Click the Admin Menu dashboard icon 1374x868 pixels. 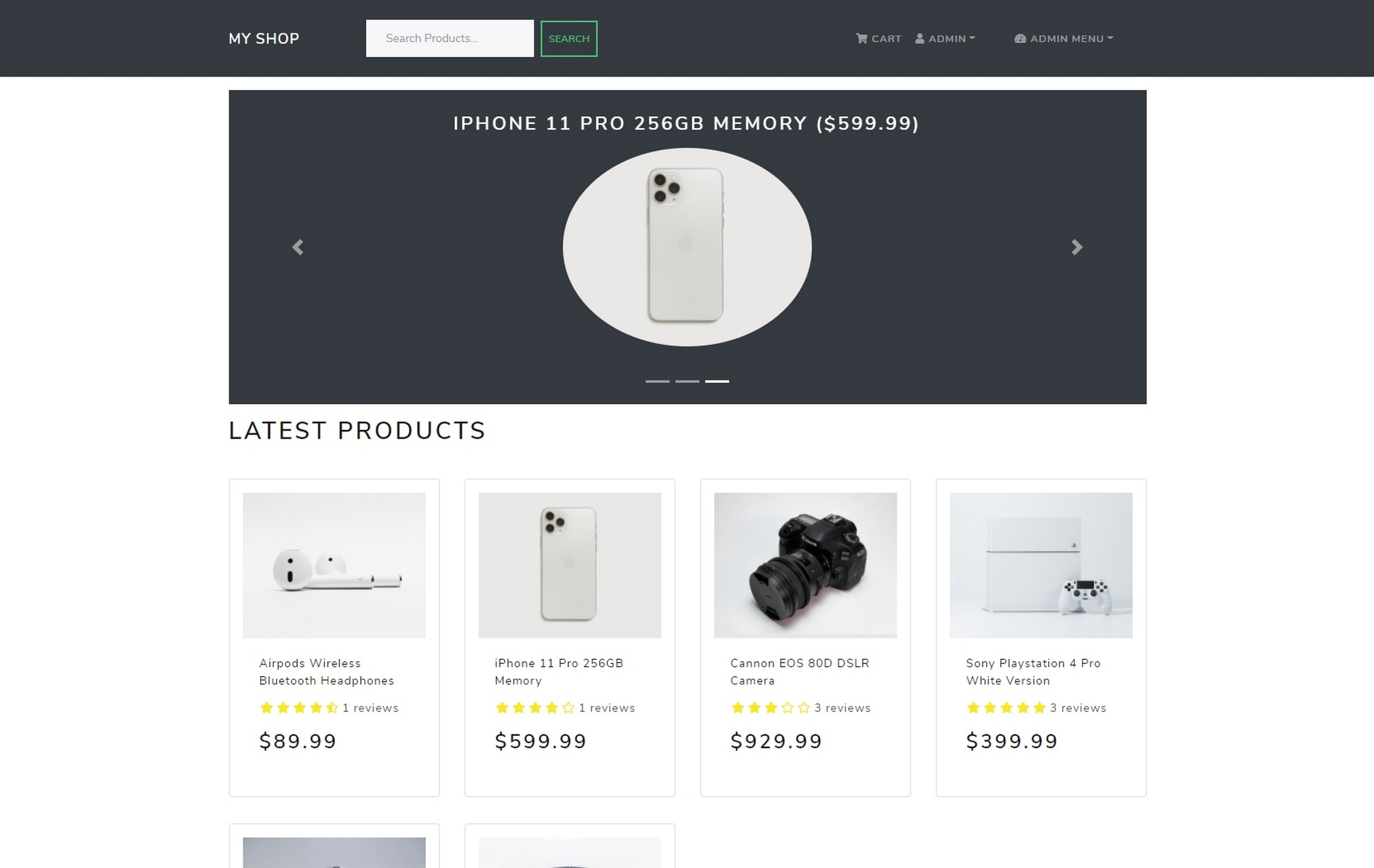click(x=1020, y=39)
